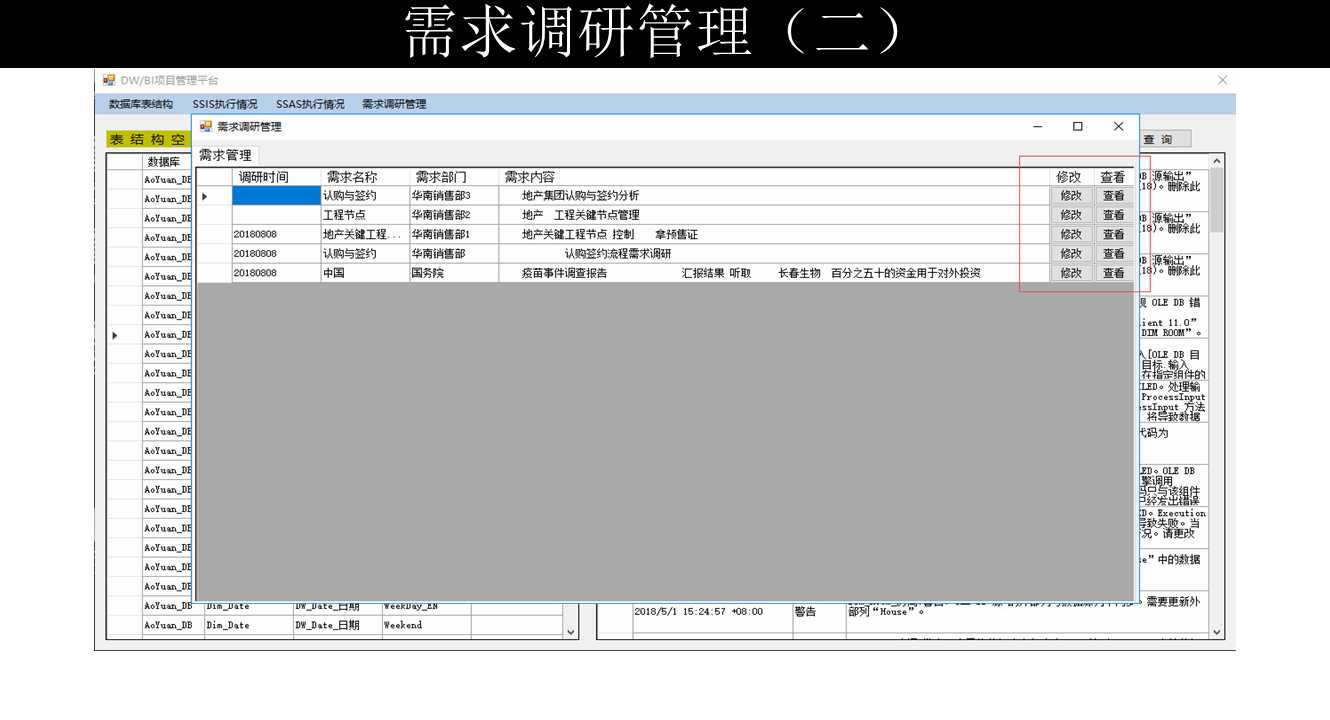Click the current-row arrow indicator in 需求管理 grid

pos(205,196)
